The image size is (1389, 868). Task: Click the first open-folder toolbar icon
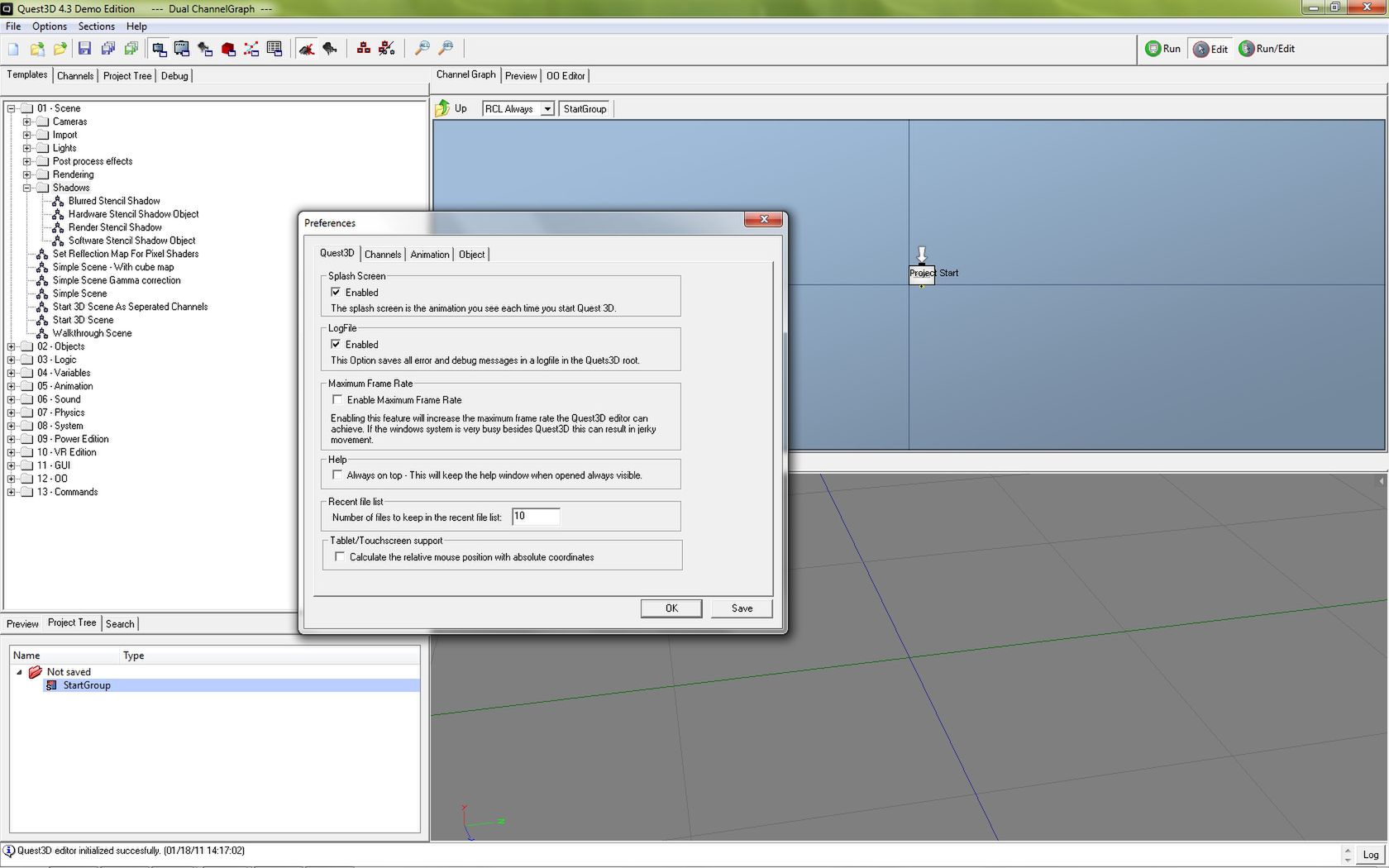(37, 49)
